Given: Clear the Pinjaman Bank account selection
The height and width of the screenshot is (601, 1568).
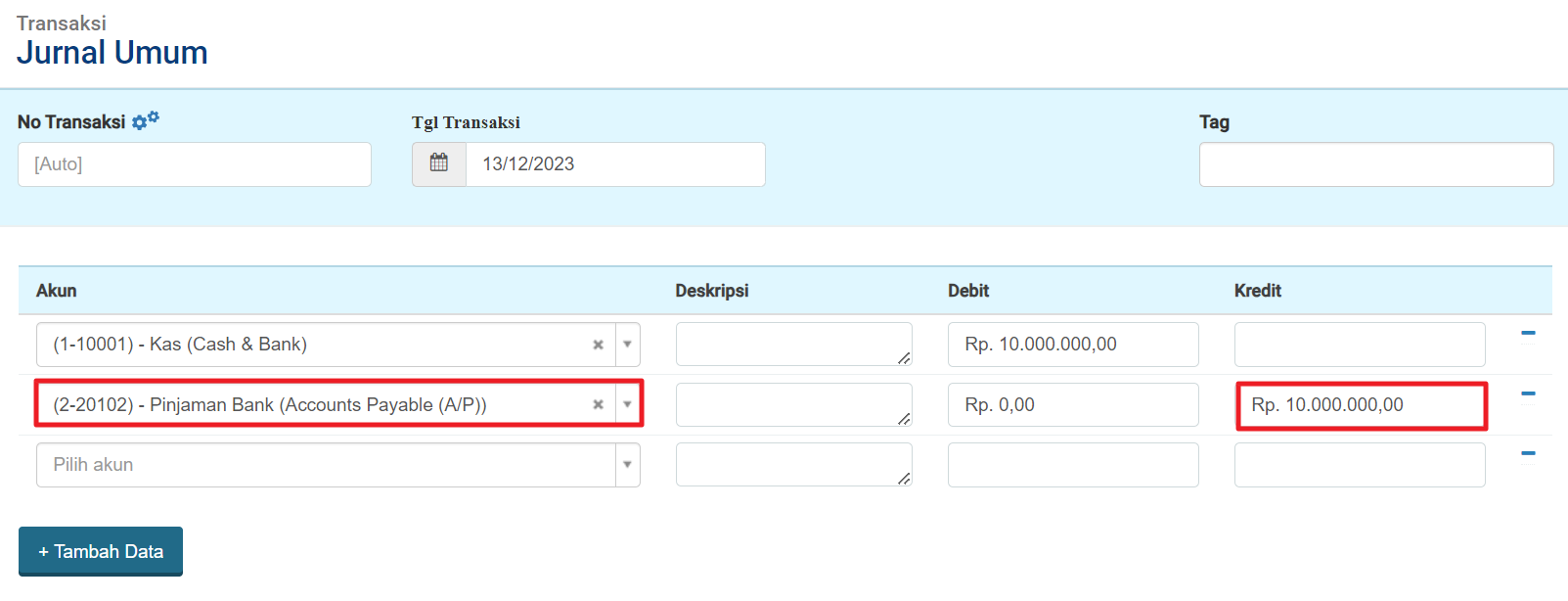Looking at the screenshot, I should pos(598,404).
